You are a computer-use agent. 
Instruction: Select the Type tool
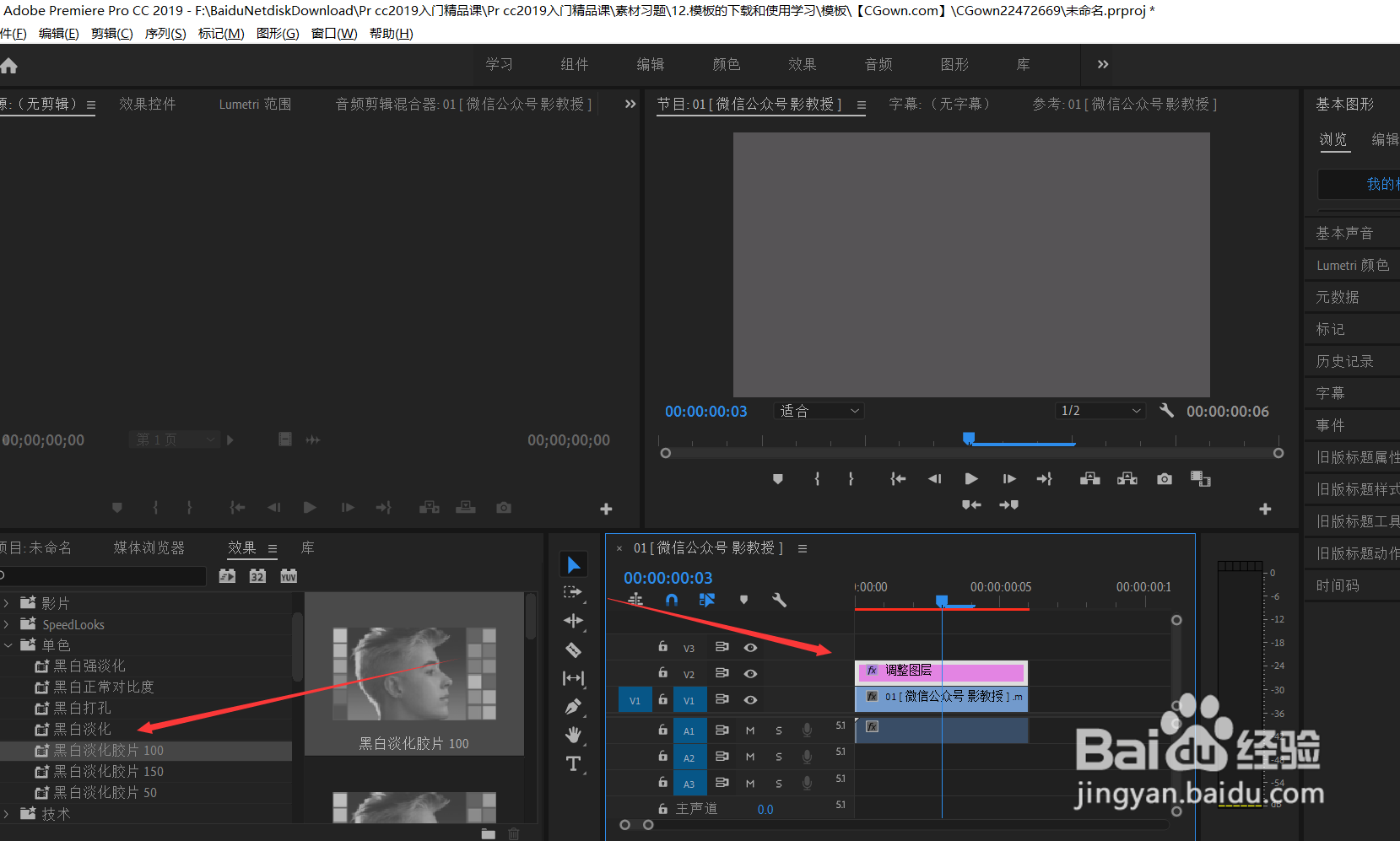[573, 763]
